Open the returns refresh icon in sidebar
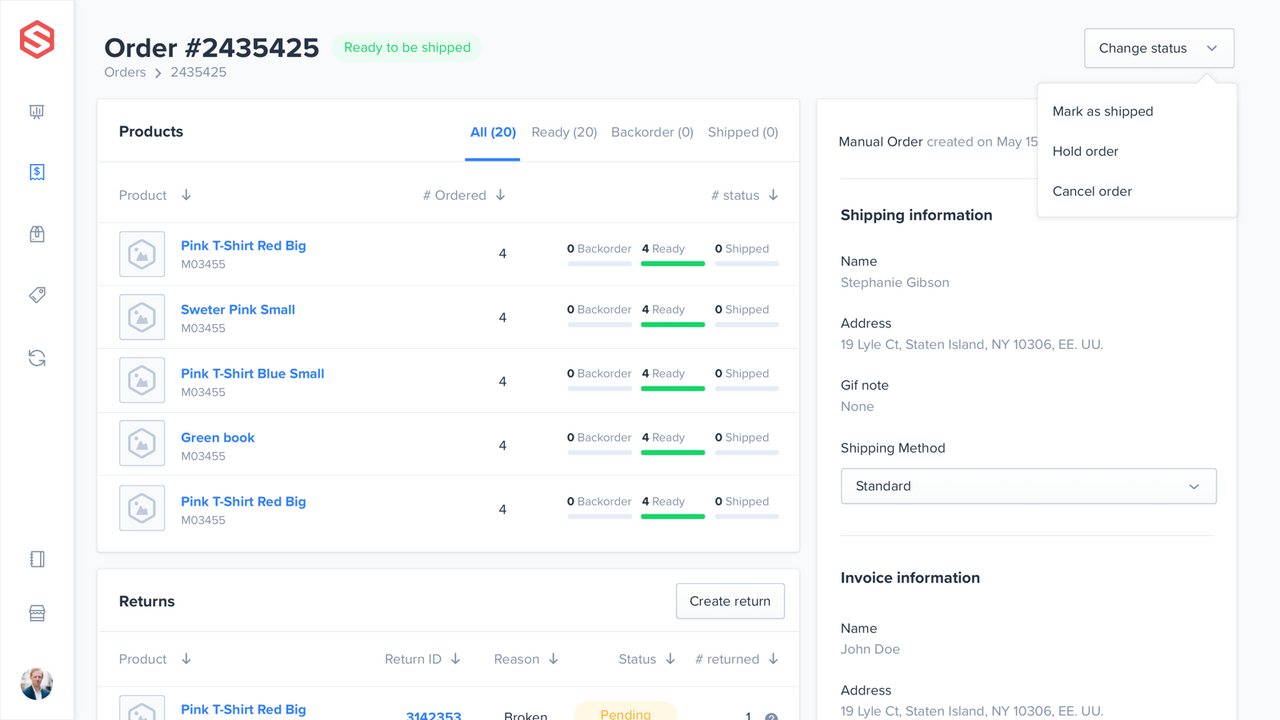 pyautogui.click(x=37, y=358)
